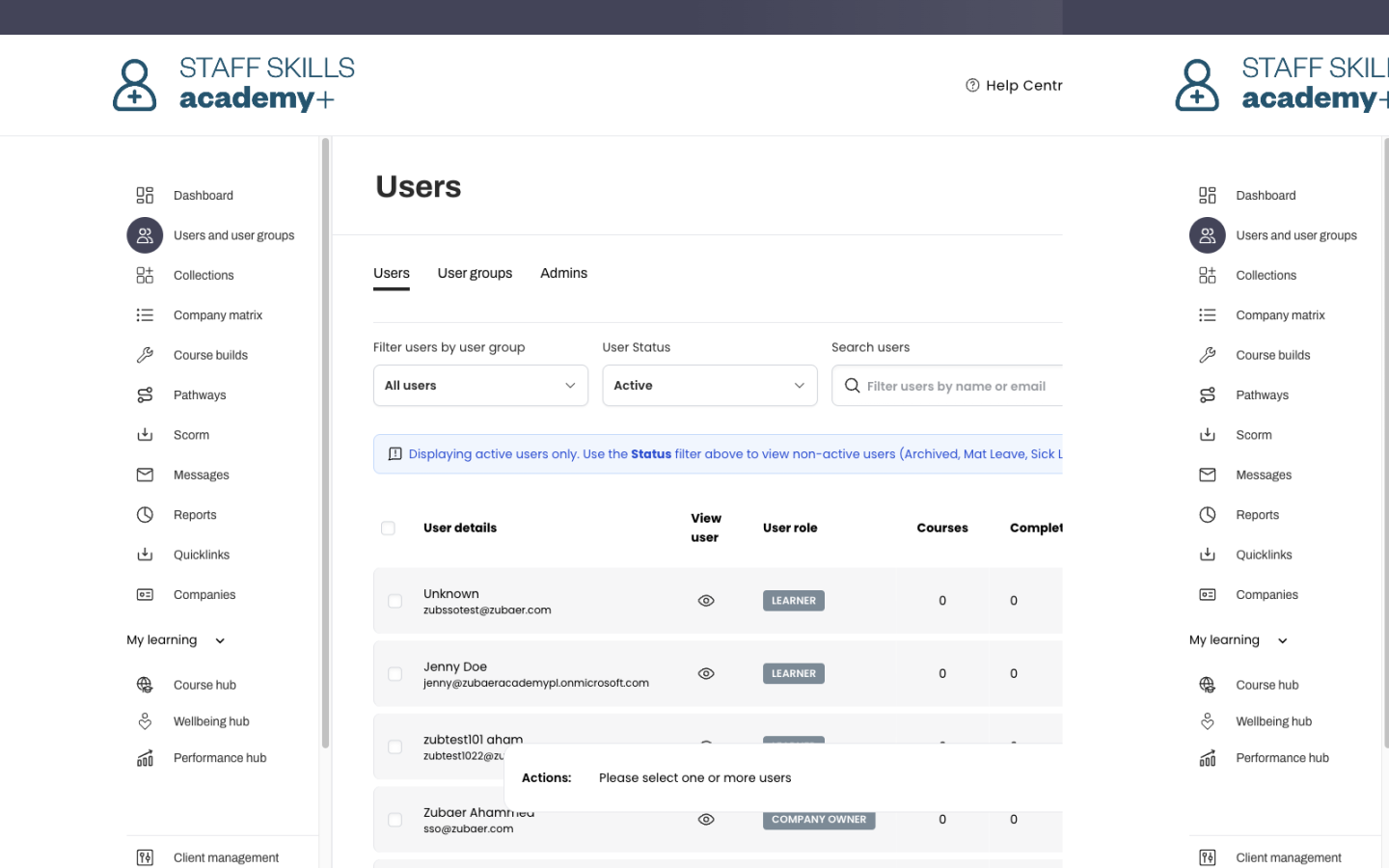The image size is (1389, 868).
Task: Open Pathways in the right window sidebar
Action: (1262, 395)
